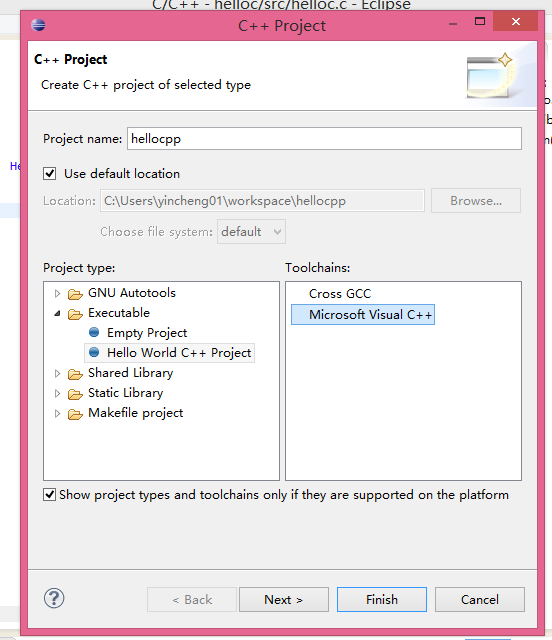Viewport: 552px width, 640px height.
Task: Click the Executable folder icon
Action: tap(75, 313)
